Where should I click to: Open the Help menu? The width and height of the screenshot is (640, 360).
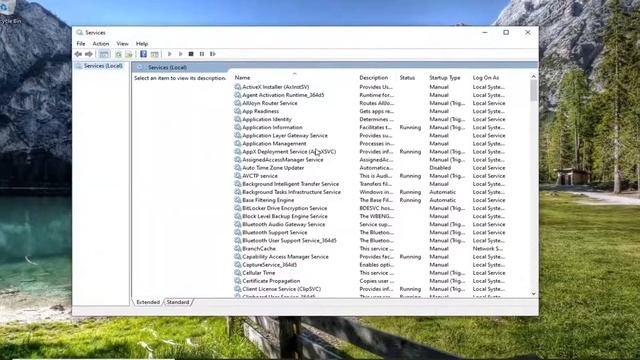[142, 44]
